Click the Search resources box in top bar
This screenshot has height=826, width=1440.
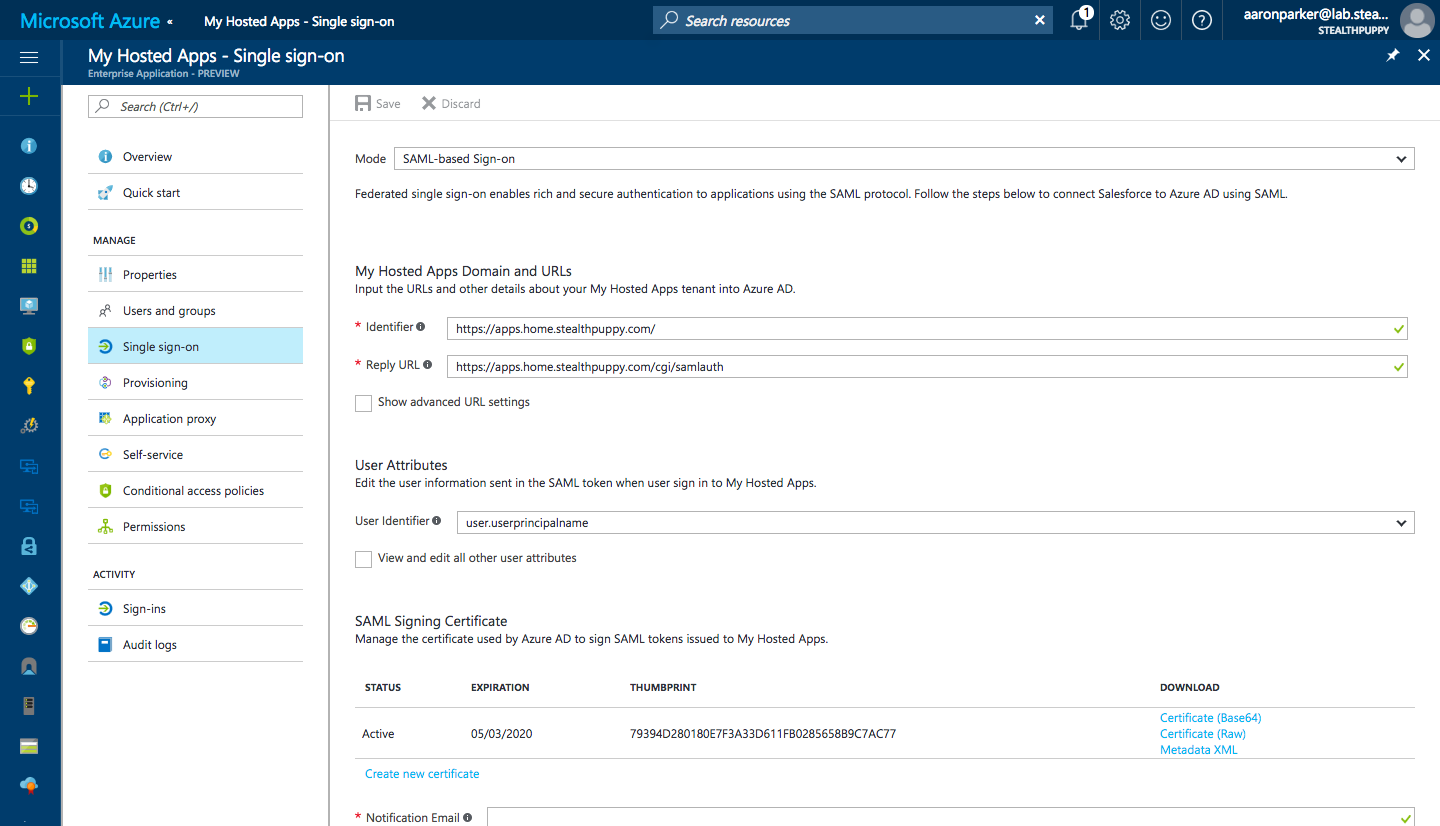click(x=853, y=20)
